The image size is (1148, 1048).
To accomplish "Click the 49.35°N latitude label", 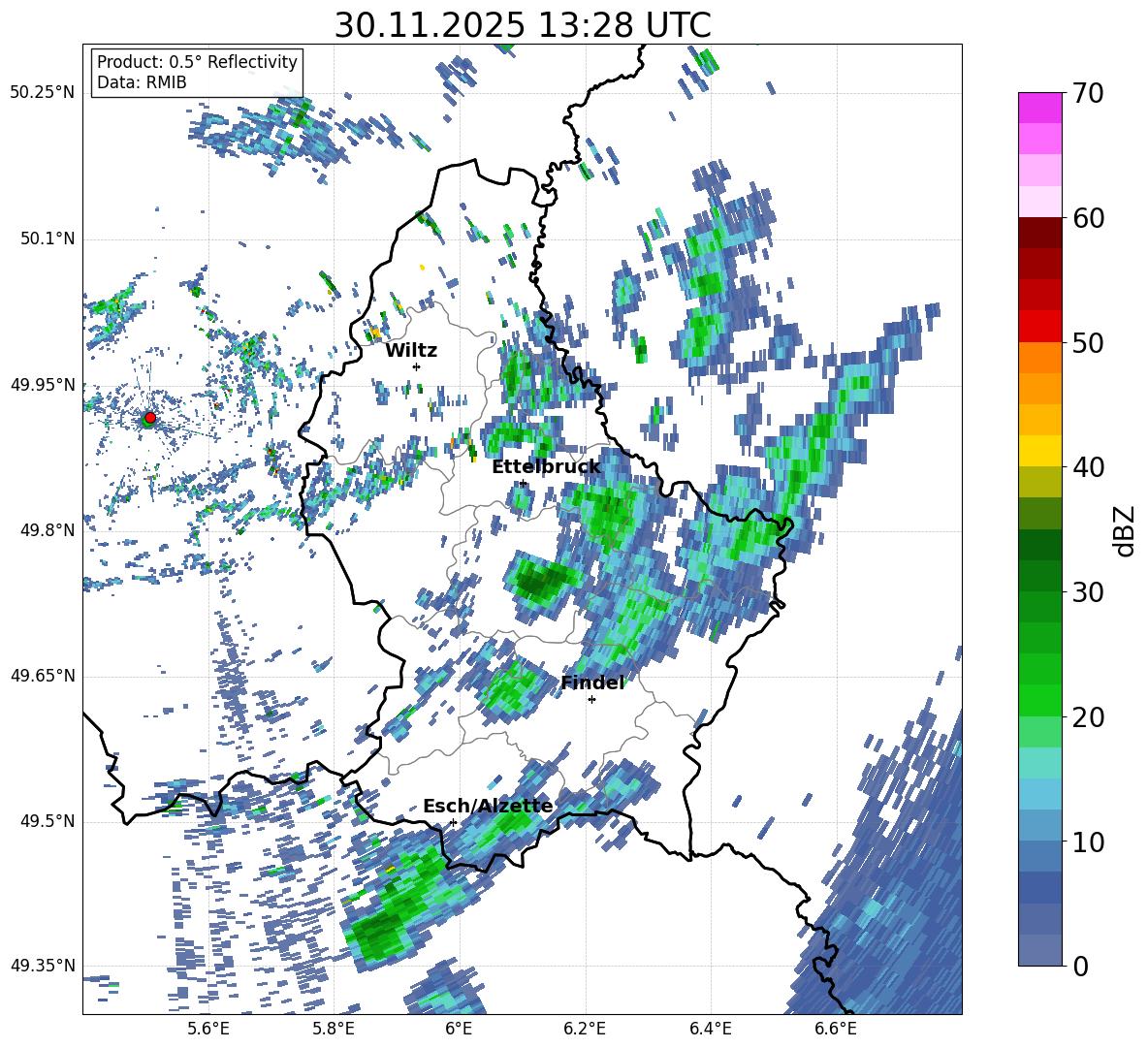I will point(43,966).
